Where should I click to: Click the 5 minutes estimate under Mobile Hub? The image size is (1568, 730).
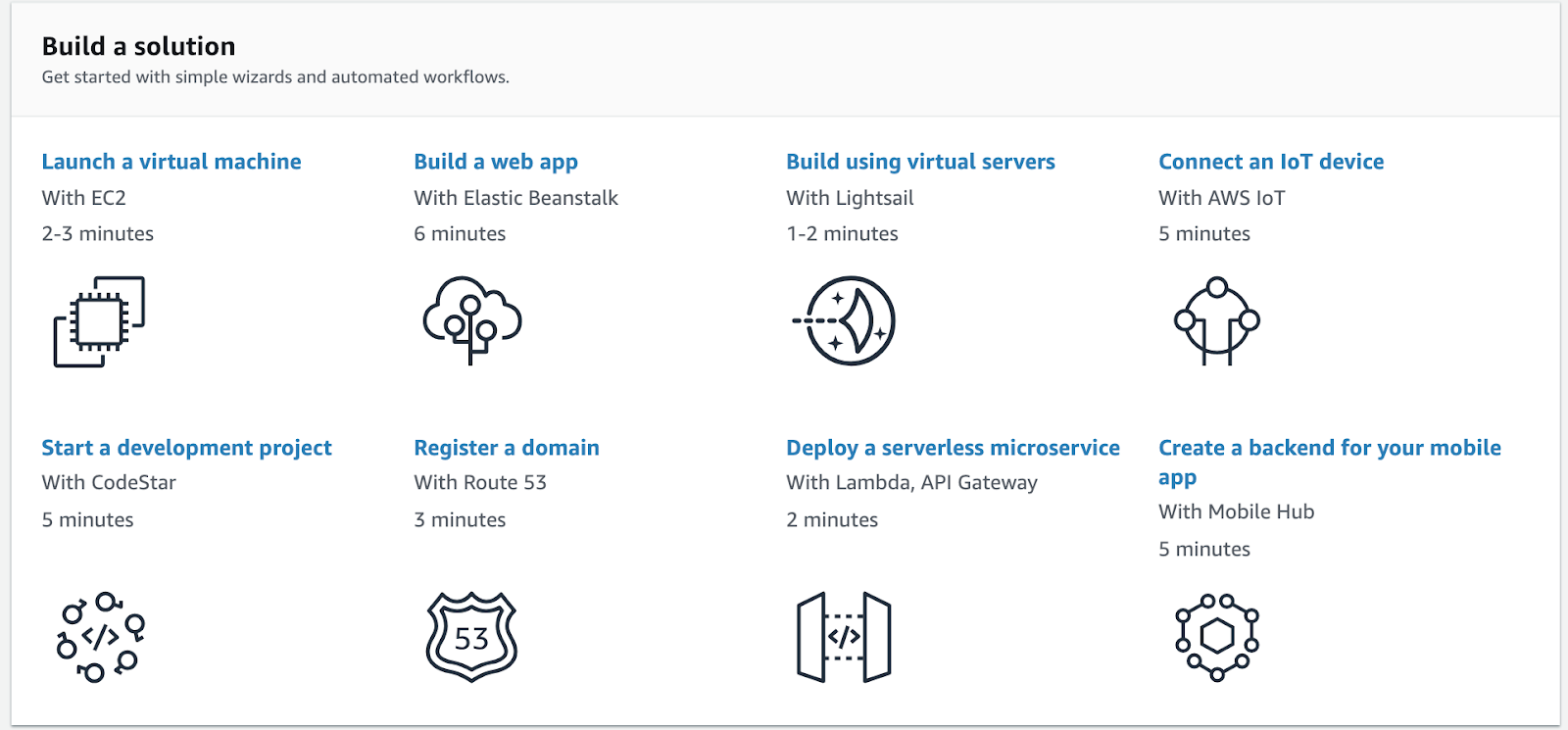[1204, 550]
